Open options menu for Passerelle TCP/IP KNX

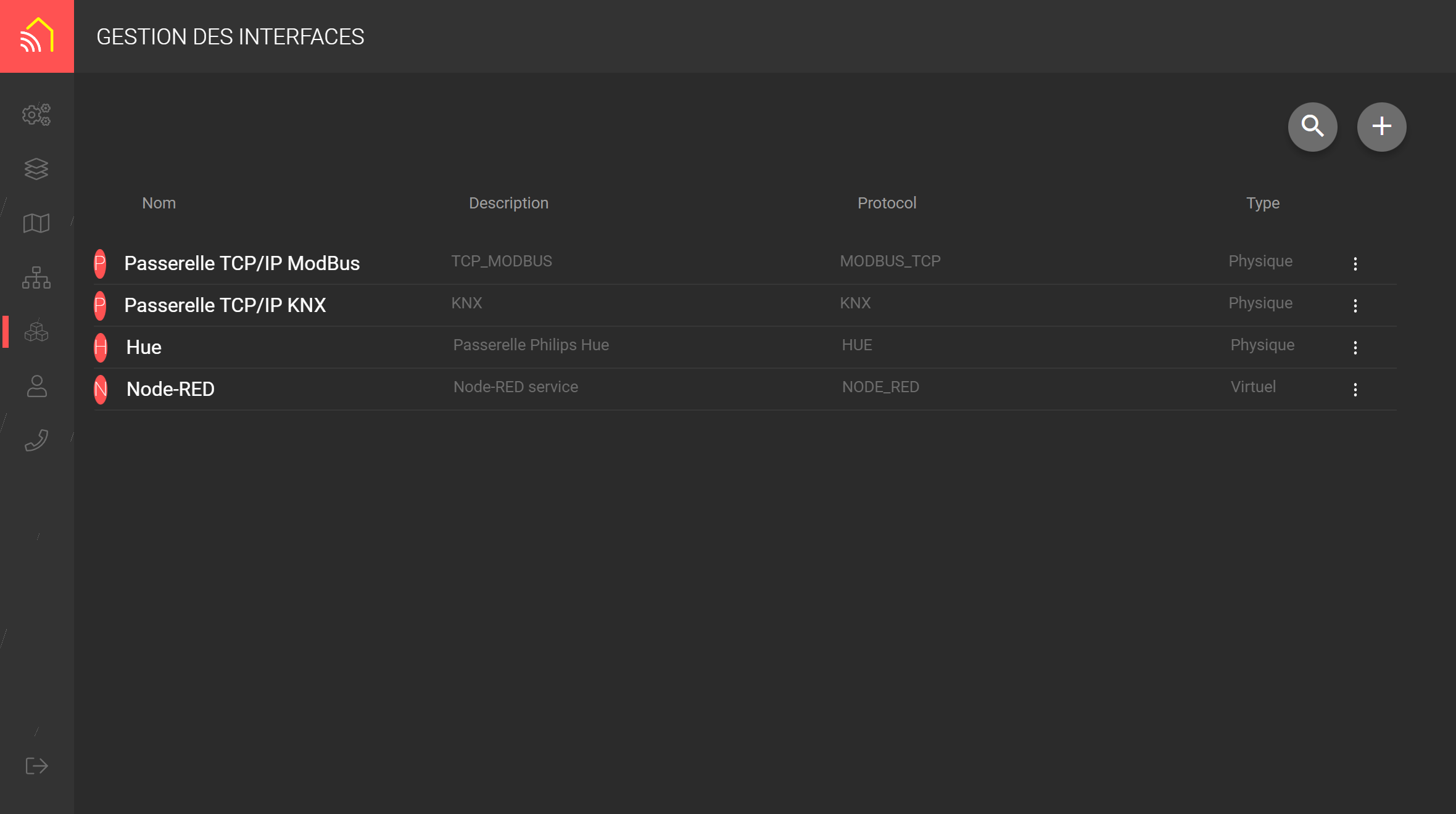1355,305
